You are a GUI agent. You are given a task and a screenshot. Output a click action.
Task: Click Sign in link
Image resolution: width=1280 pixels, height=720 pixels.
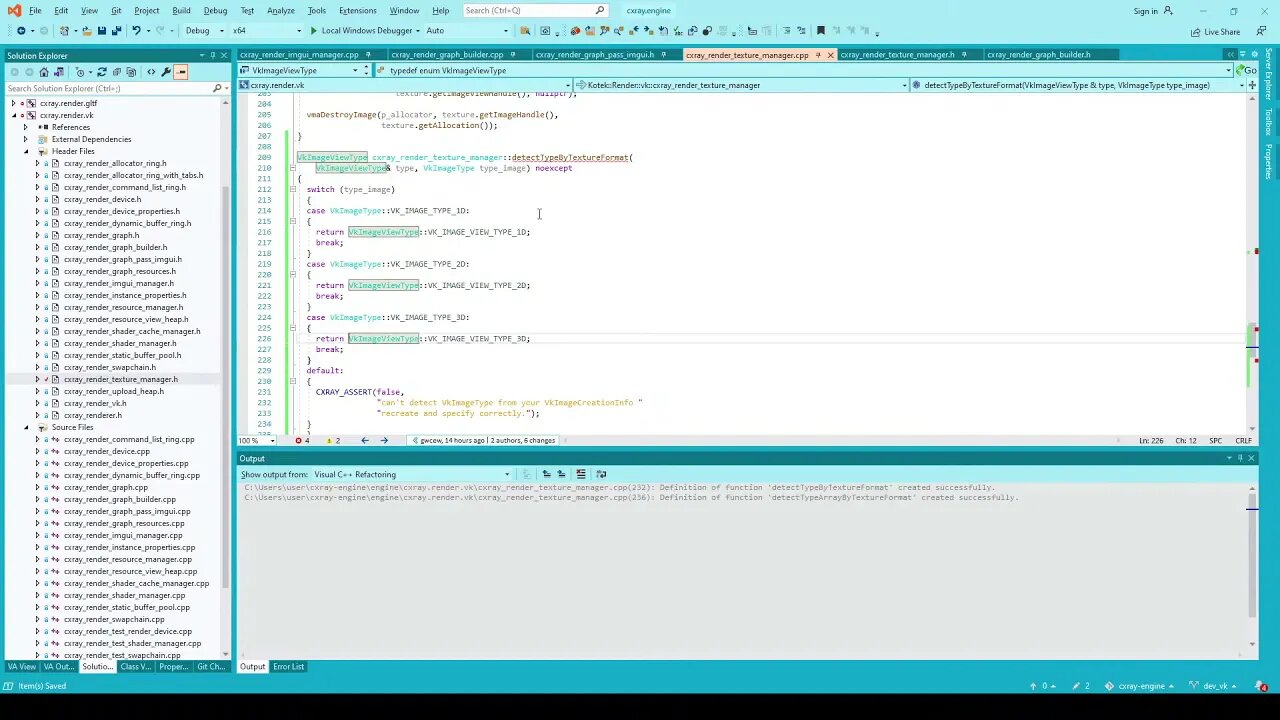[1146, 11]
